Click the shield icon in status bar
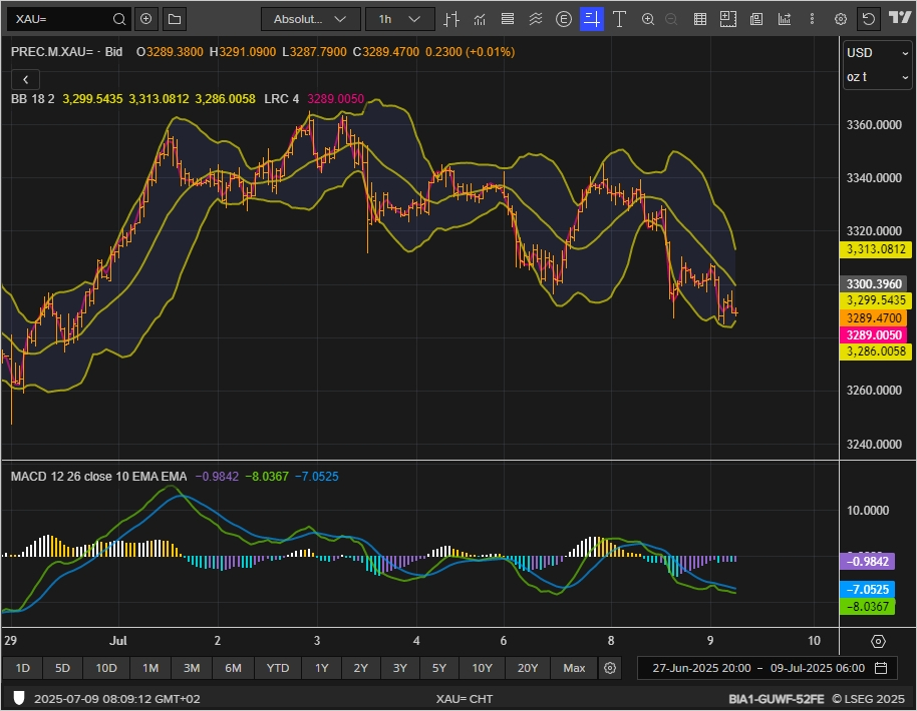Screen dimensions: 917x711 19,698
